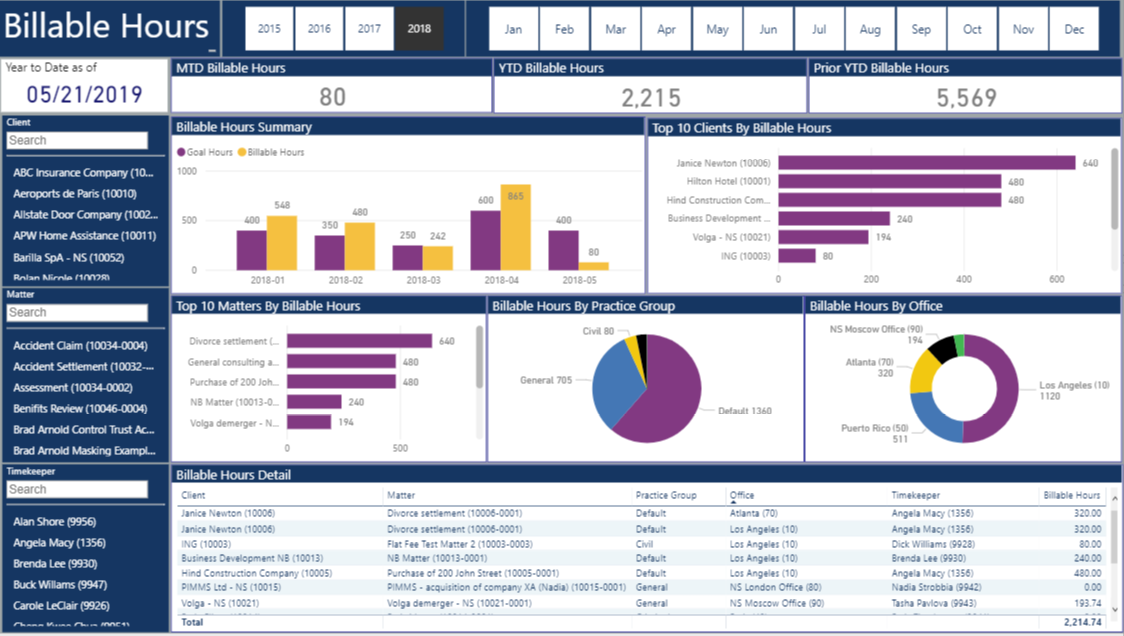Image resolution: width=1124 pixels, height=636 pixels.
Task: Click the Top 10 Matters chart scrollbar
Action: pos(480,357)
